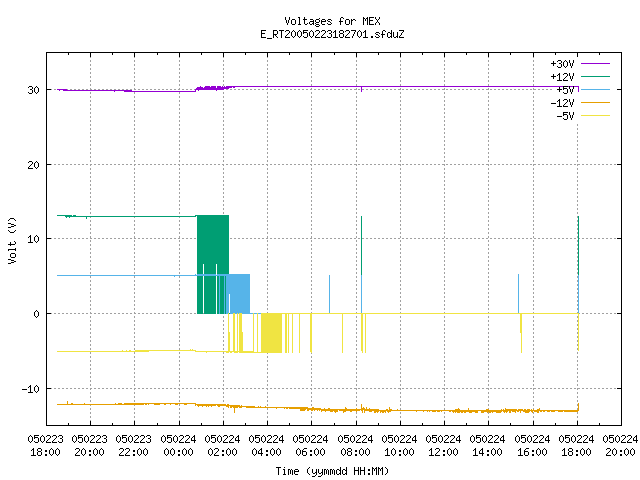
Task: Click the y-axis tick label -10
Action: point(31,389)
